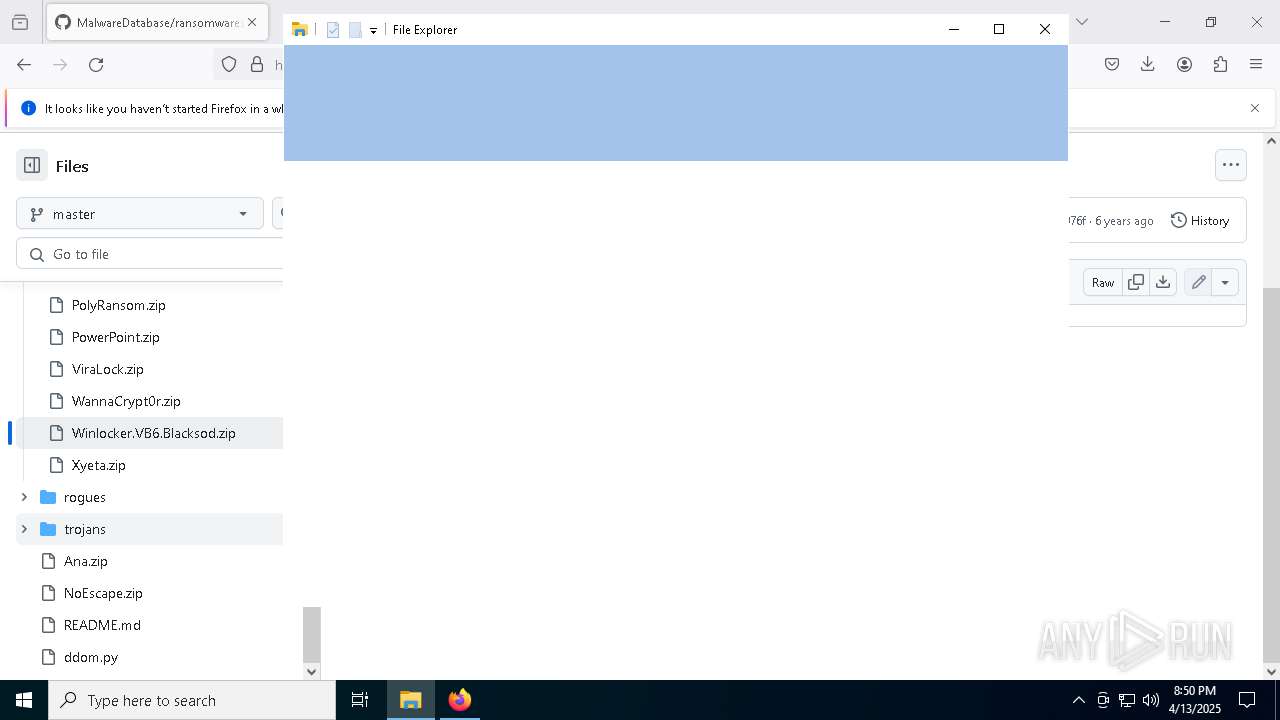
Task: Click the padlock site info icon
Action: [x=257, y=64]
